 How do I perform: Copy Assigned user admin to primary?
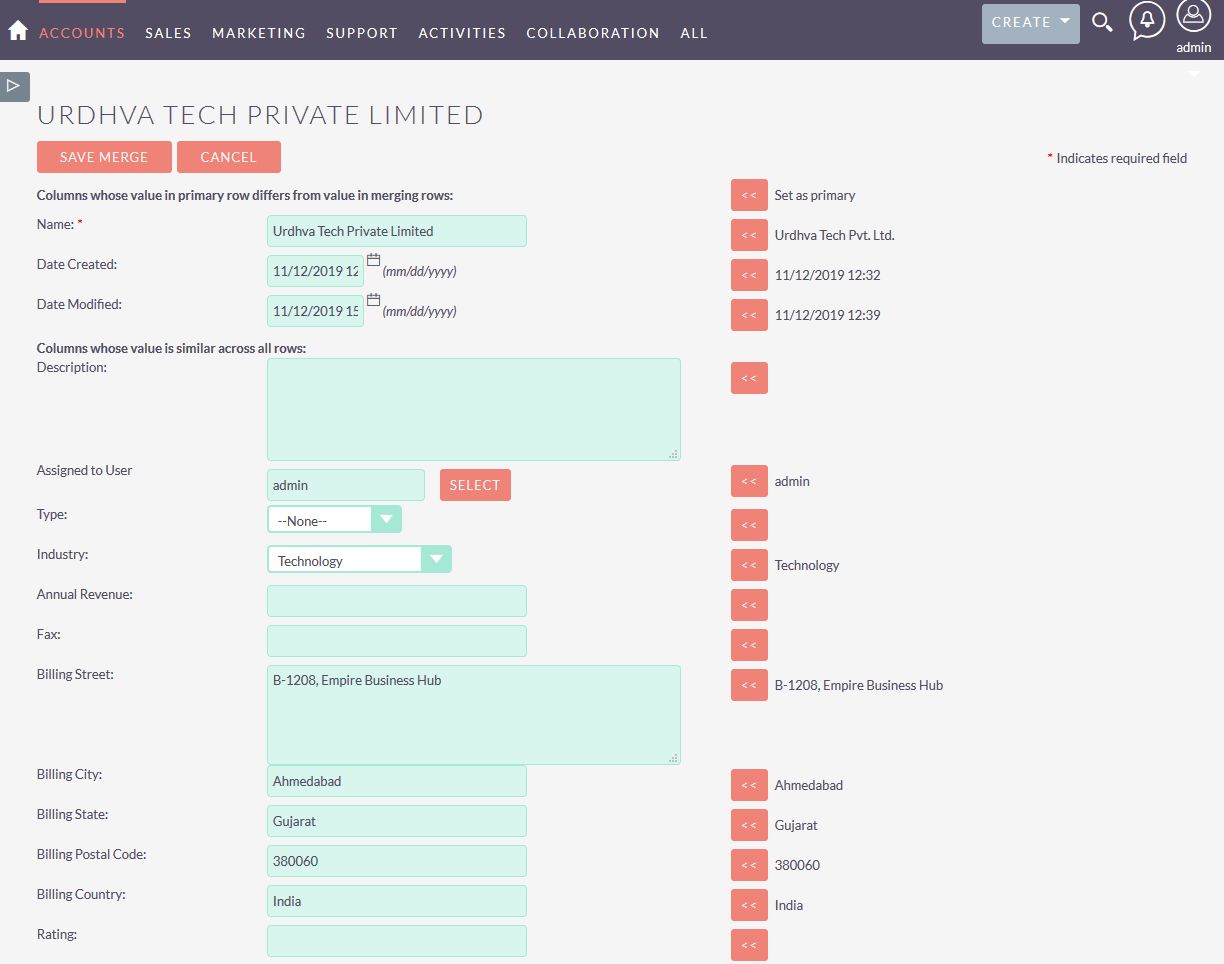(x=749, y=481)
